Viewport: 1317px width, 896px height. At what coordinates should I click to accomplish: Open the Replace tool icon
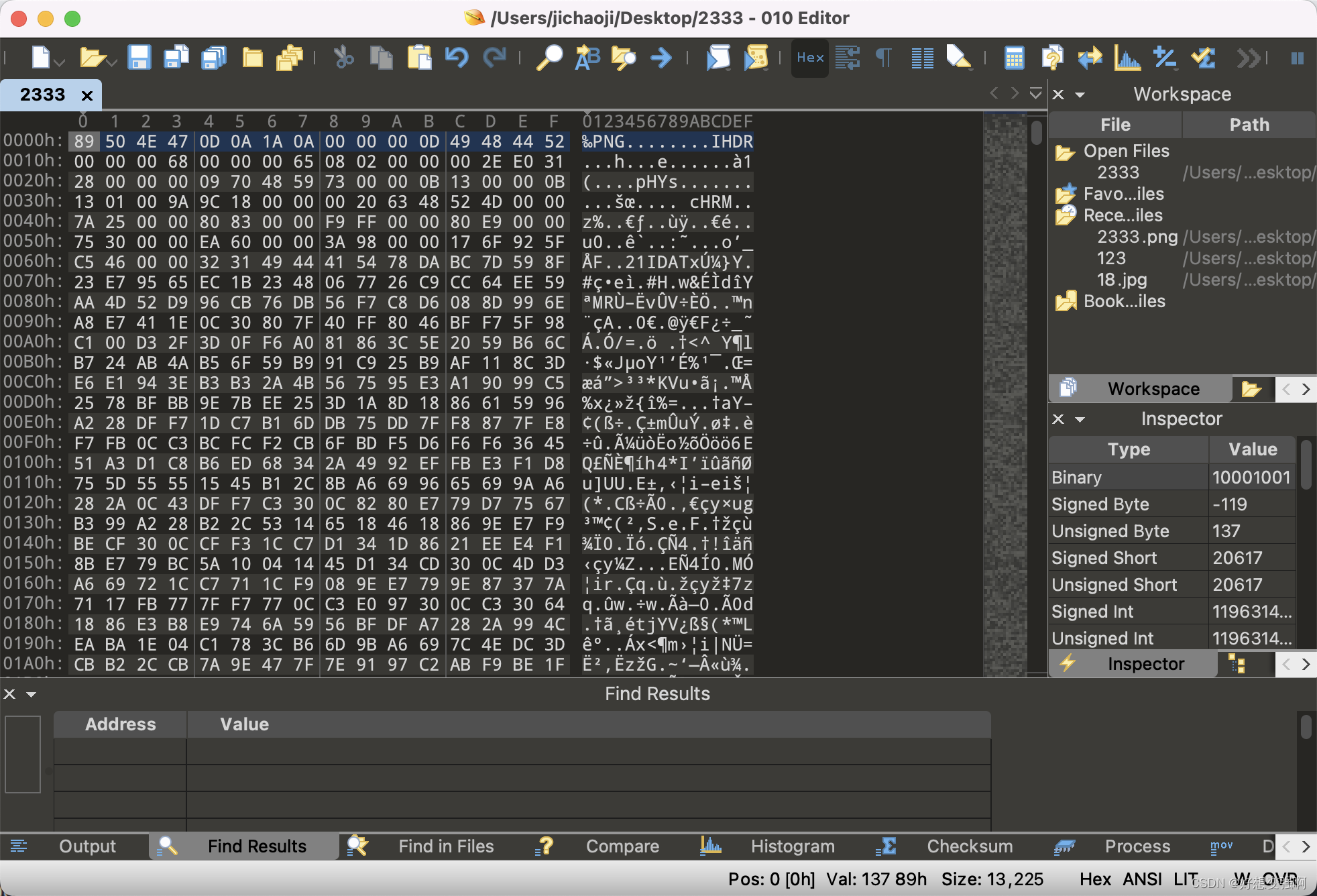(587, 58)
